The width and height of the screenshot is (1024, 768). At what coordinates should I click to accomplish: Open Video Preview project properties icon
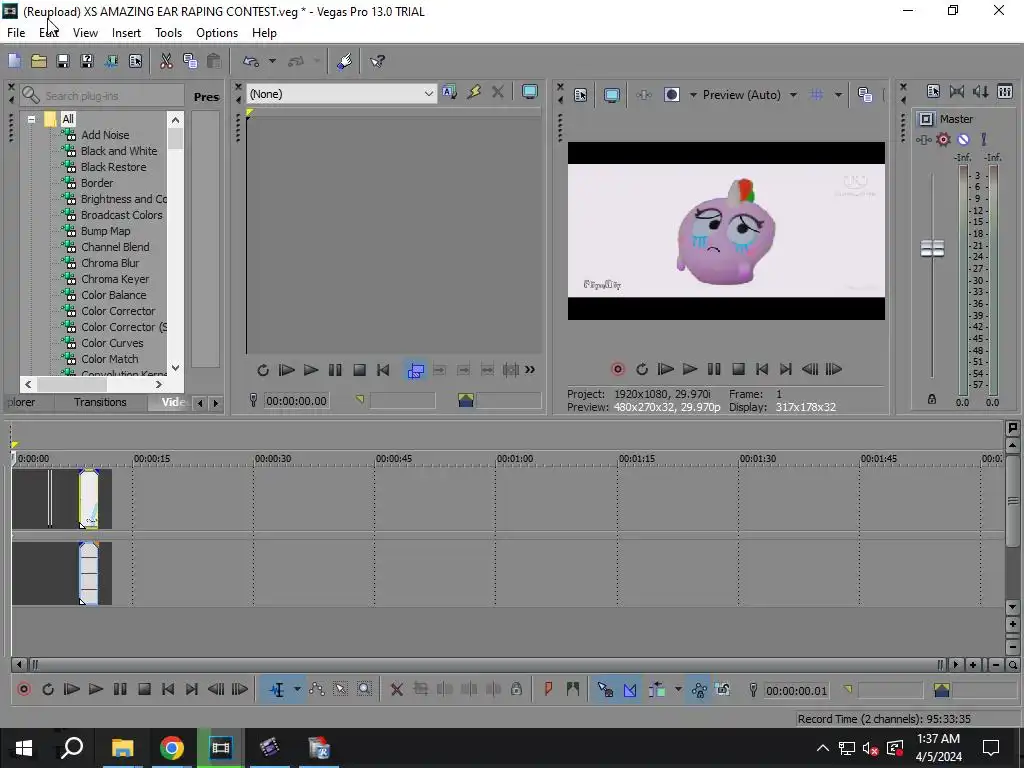tap(581, 95)
